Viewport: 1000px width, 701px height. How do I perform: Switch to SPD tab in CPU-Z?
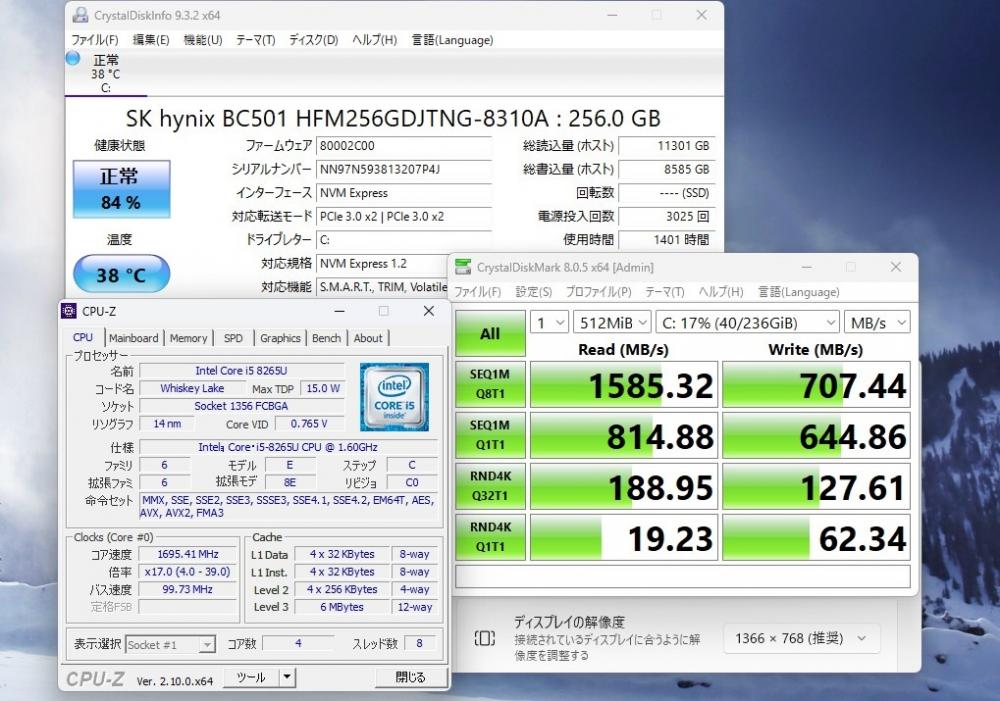[x=233, y=338]
